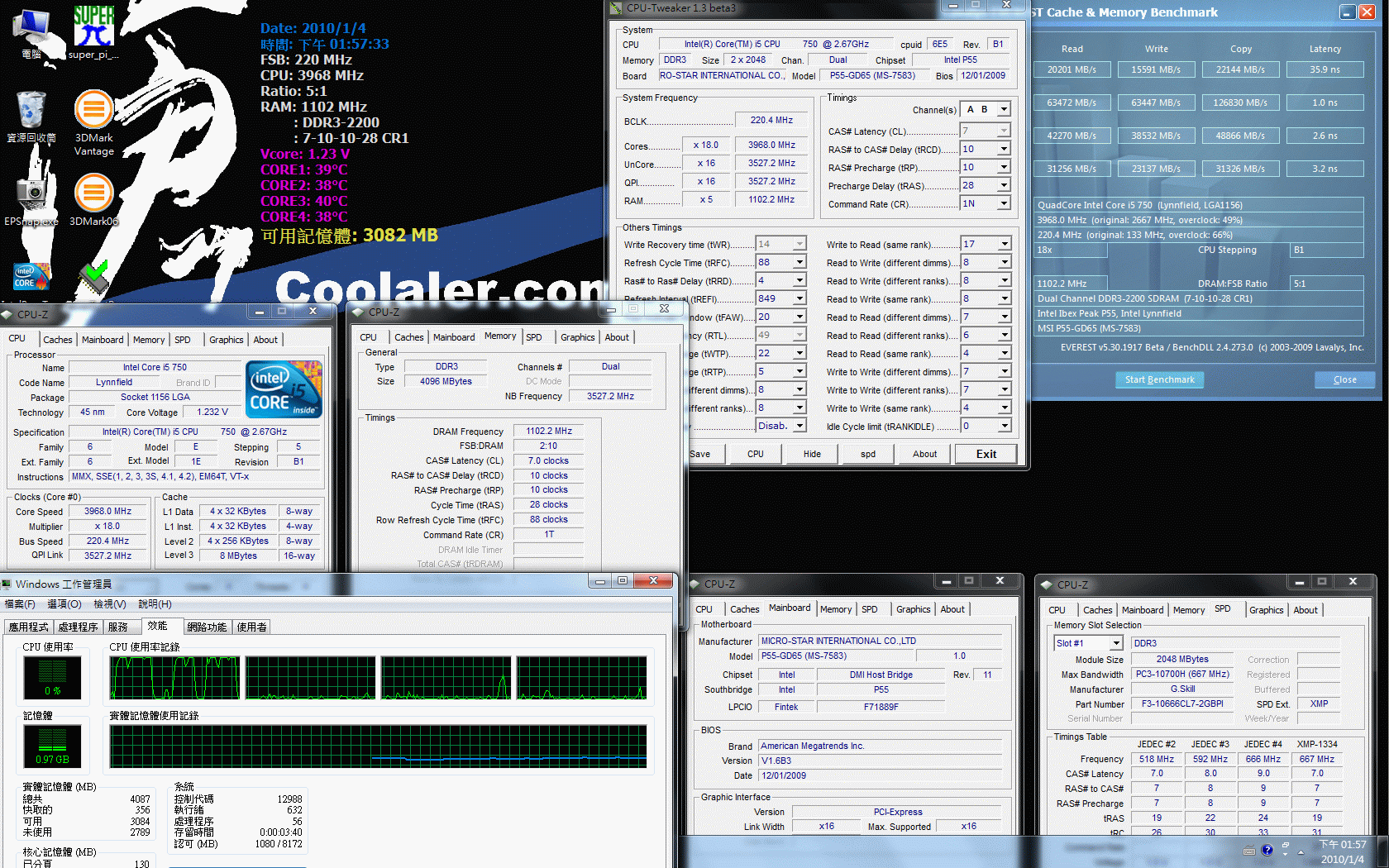Image resolution: width=1389 pixels, height=868 pixels.
Task: Launch the 3DMark06 desktop shortcut
Action: [x=94, y=200]
